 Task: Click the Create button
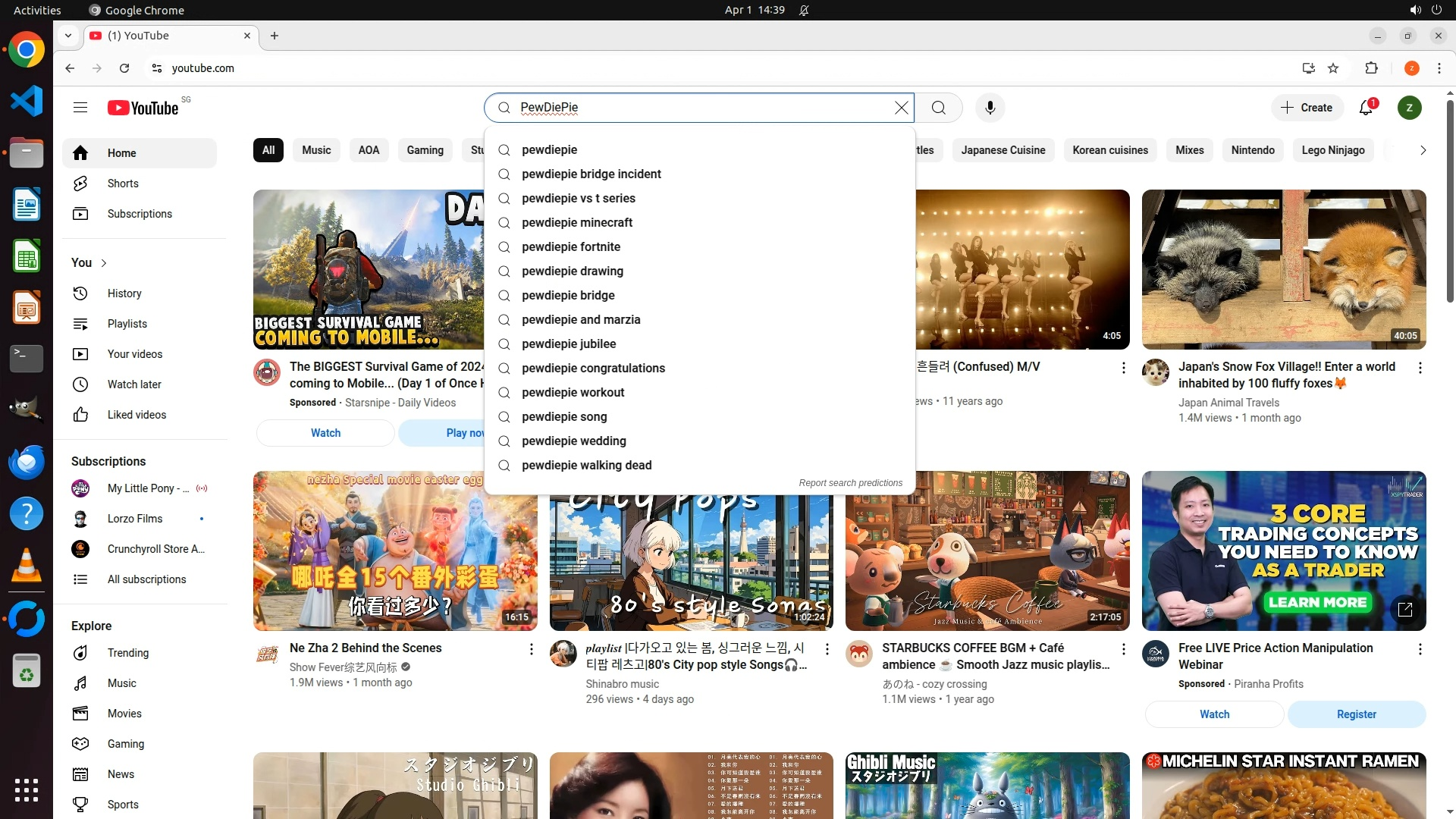coord(1307,108)
